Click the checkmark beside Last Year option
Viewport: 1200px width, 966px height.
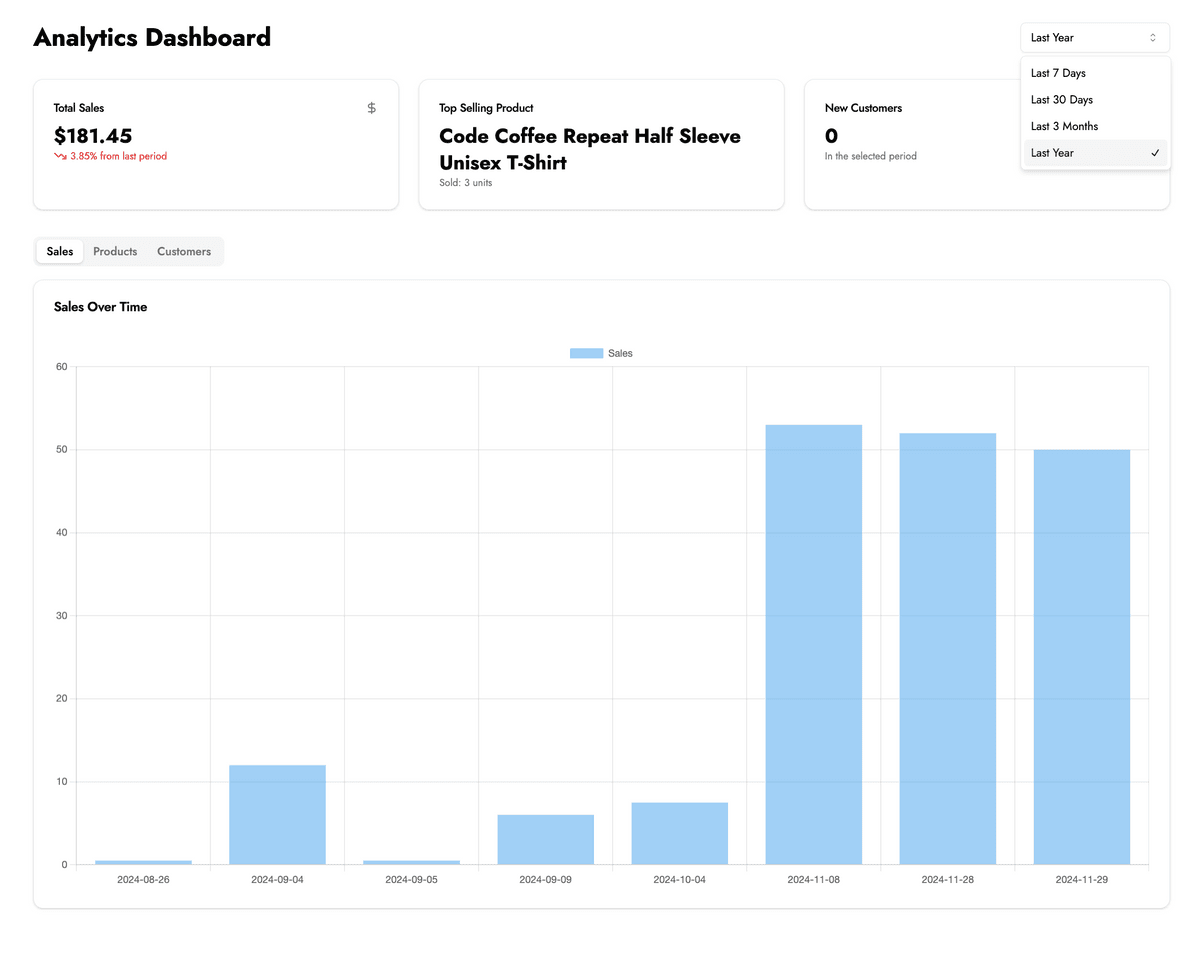pyautogui.click(x=1155, y=153)
